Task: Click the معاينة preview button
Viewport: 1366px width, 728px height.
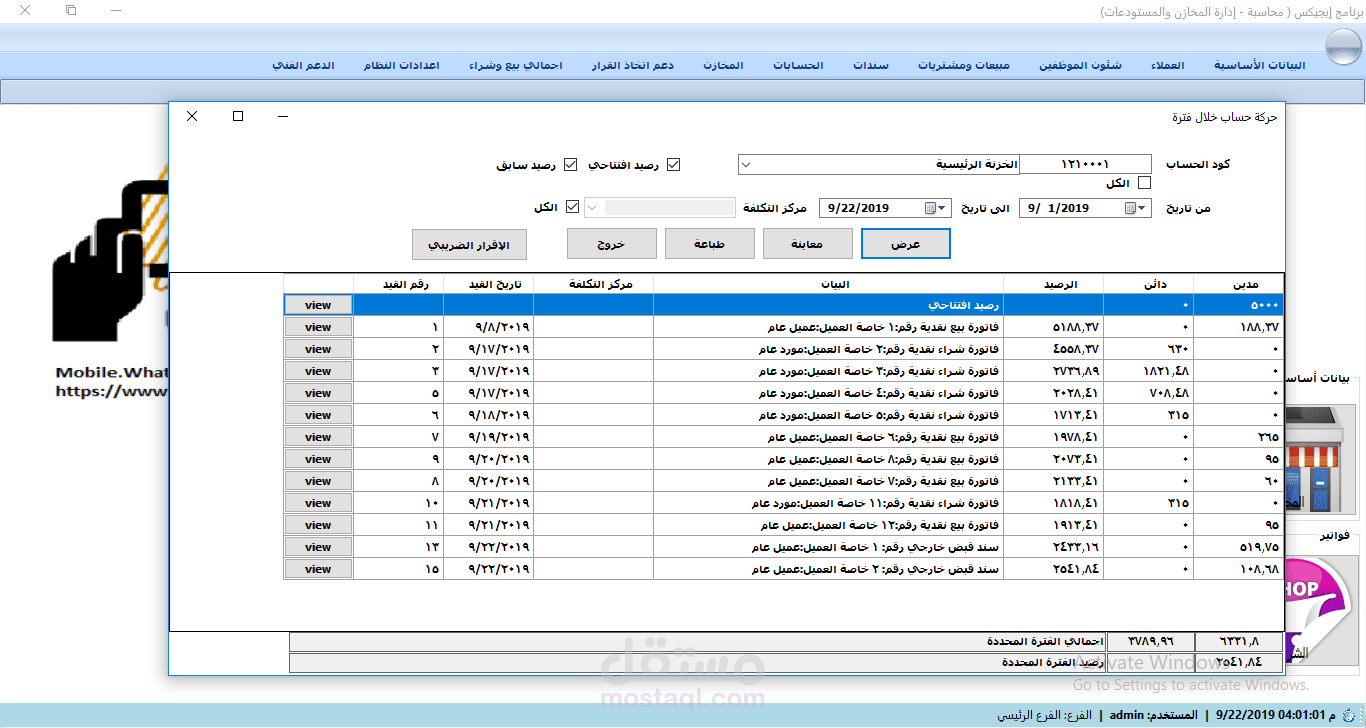Action: tap(808, 244)
